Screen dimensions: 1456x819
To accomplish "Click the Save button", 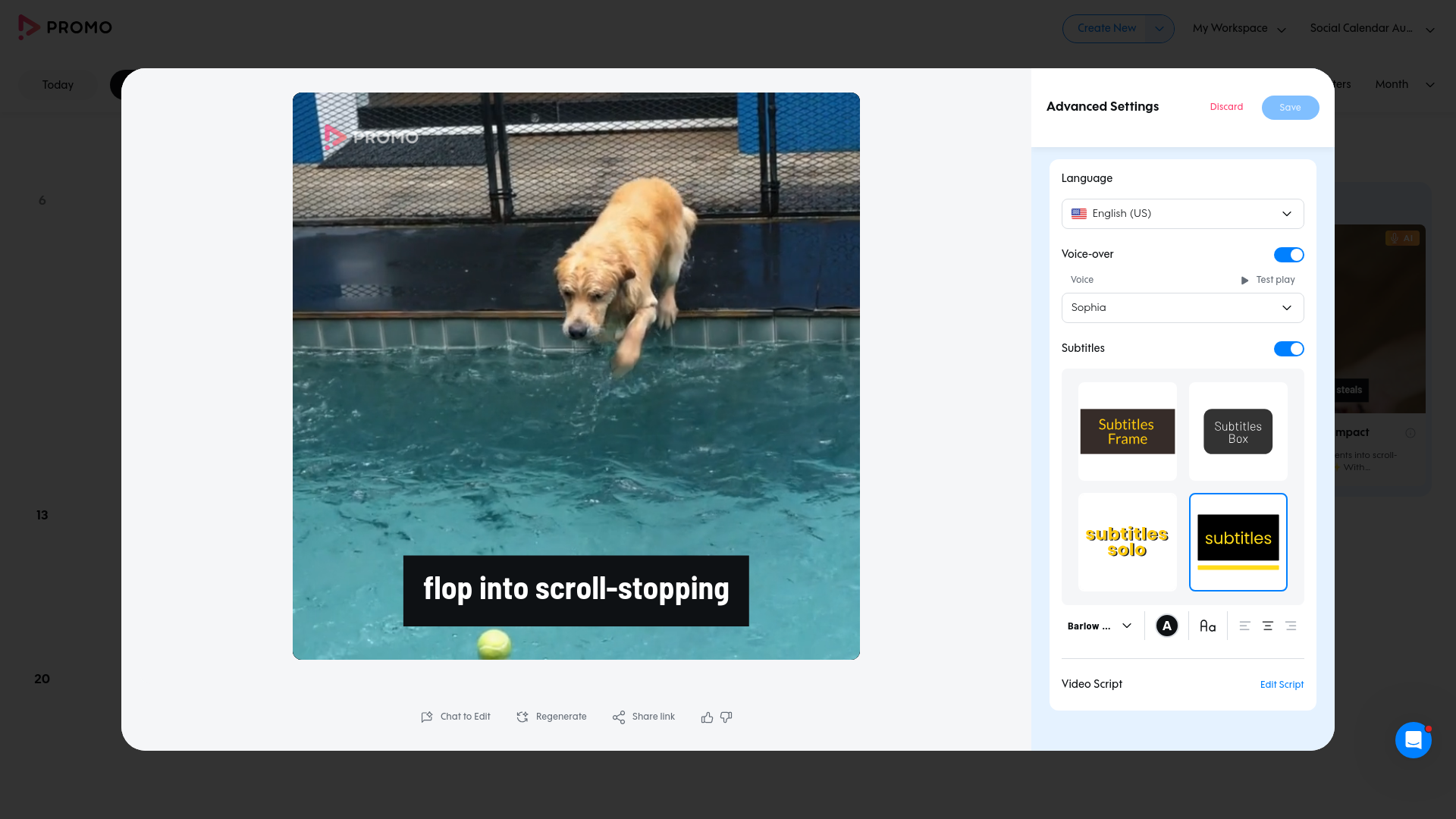I will [x=1290, y=108].
